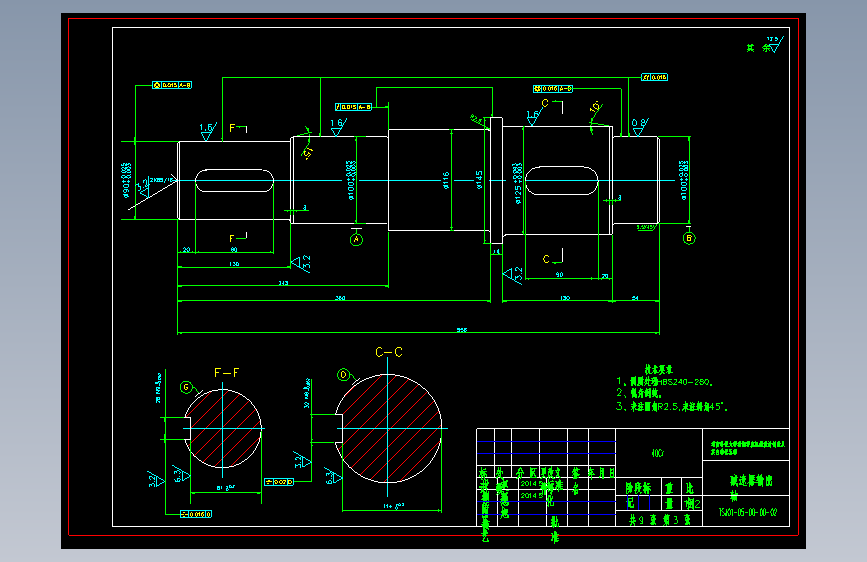Pick the 81 depth dimension under F-F
The height and width of the screenshot is (562, 867).
point(226,488)
